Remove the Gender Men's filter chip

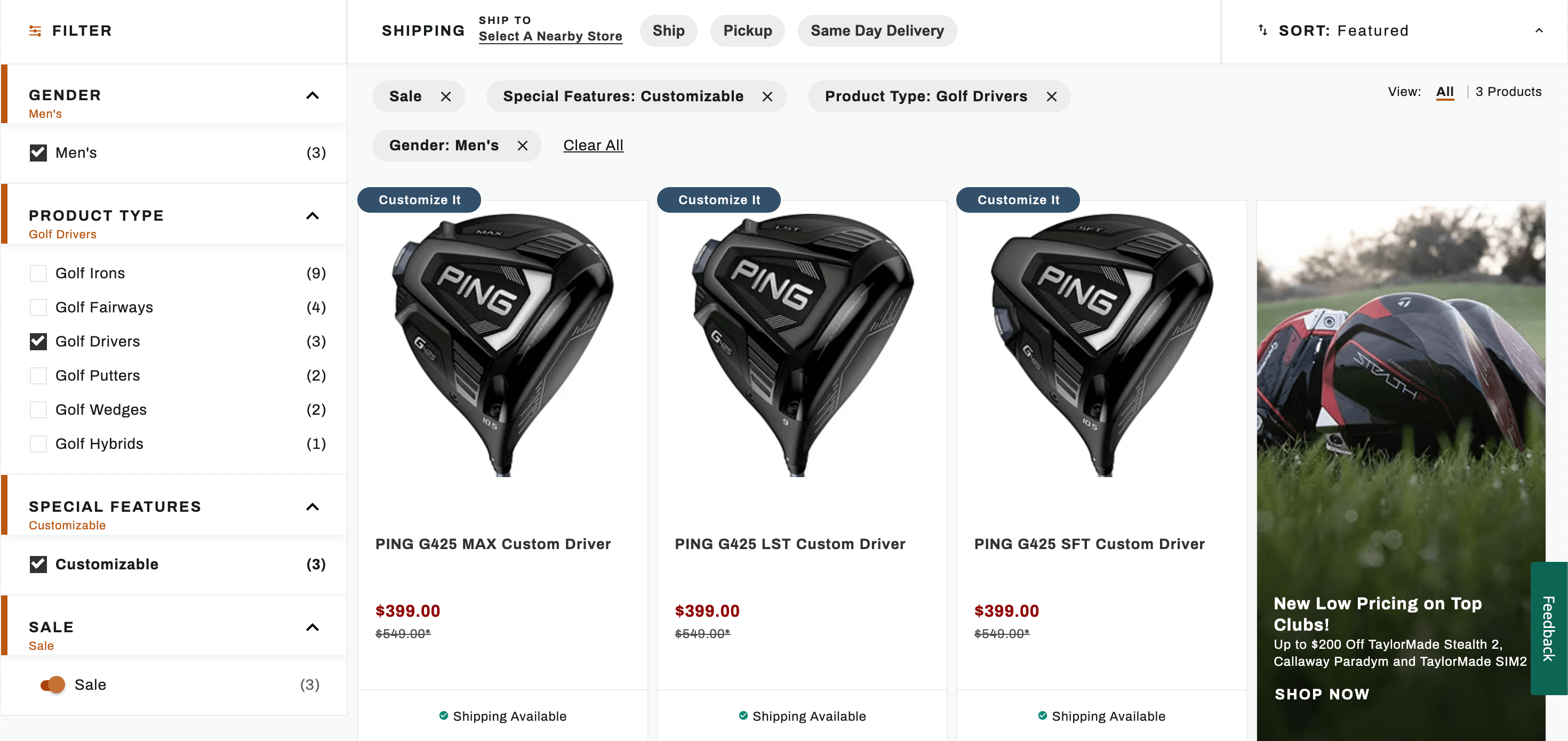[522, 146]
